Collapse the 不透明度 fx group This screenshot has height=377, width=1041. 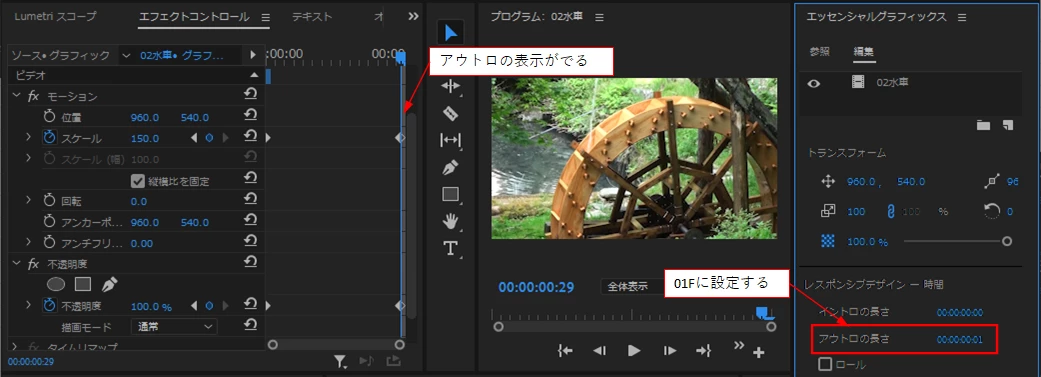click(x=17, y=264)
